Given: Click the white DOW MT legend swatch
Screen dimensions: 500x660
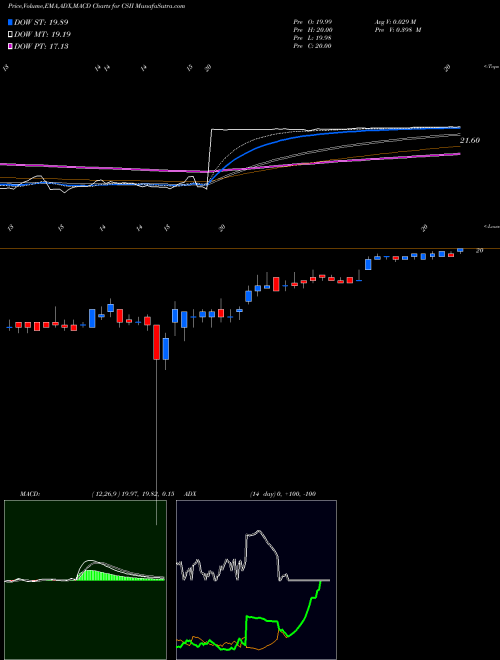Looking at the screenshot, I should 11,35.
